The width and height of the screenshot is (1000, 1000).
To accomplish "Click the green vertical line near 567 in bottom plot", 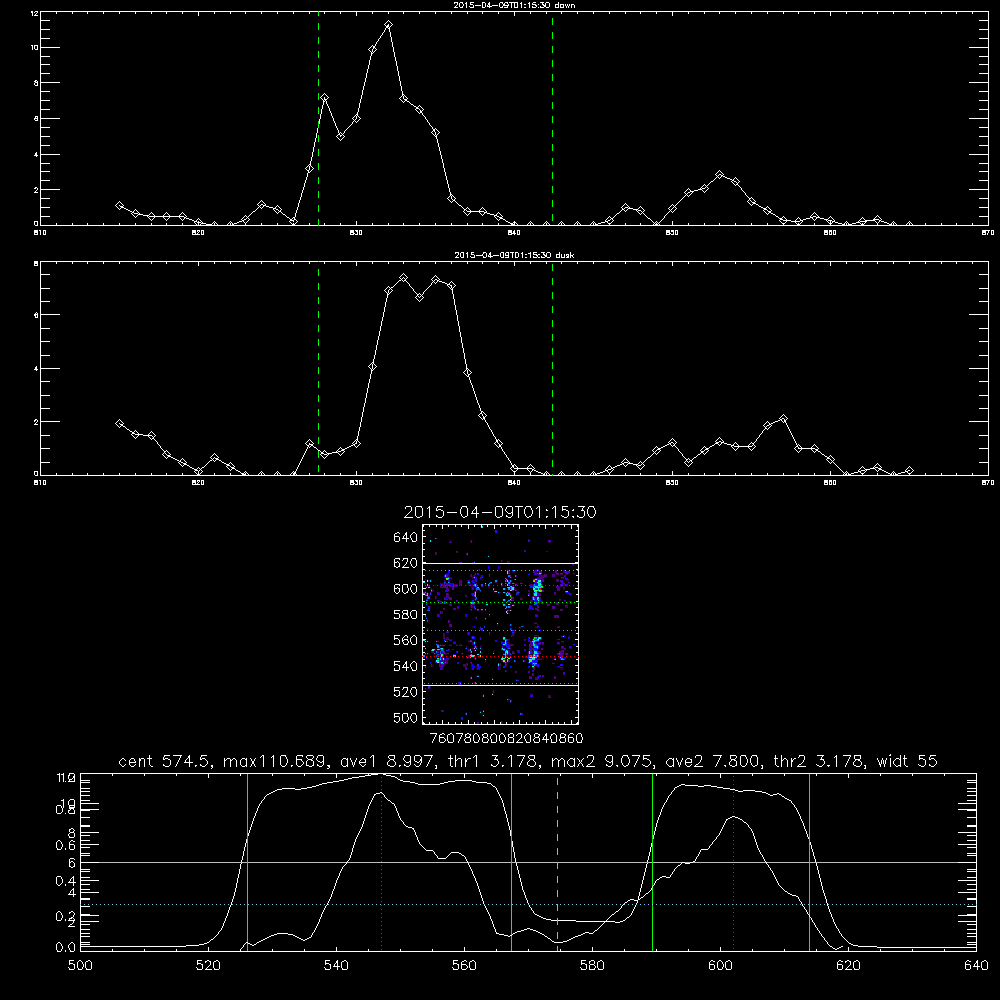I will 511,861.
